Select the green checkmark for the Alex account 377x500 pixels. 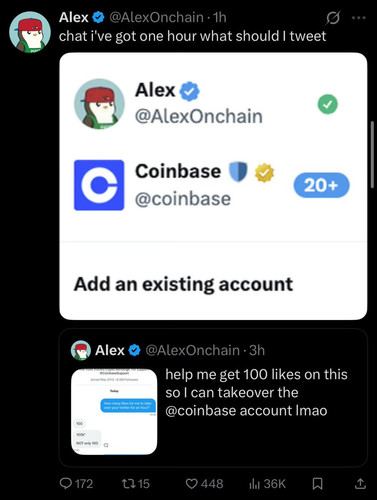tap(328, 104)
